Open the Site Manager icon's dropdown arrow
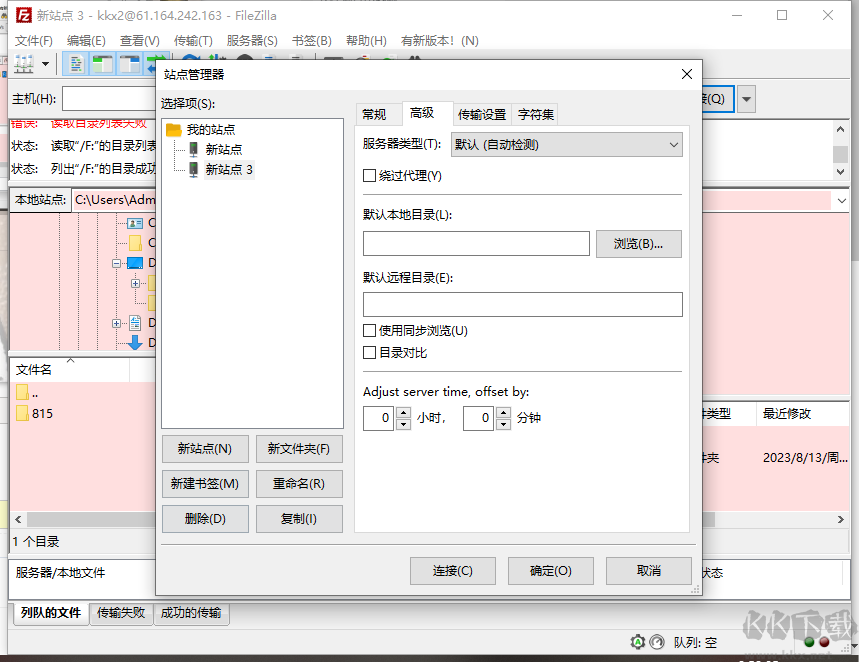Screen dimensions: 859x662 (x=45, y=64)
